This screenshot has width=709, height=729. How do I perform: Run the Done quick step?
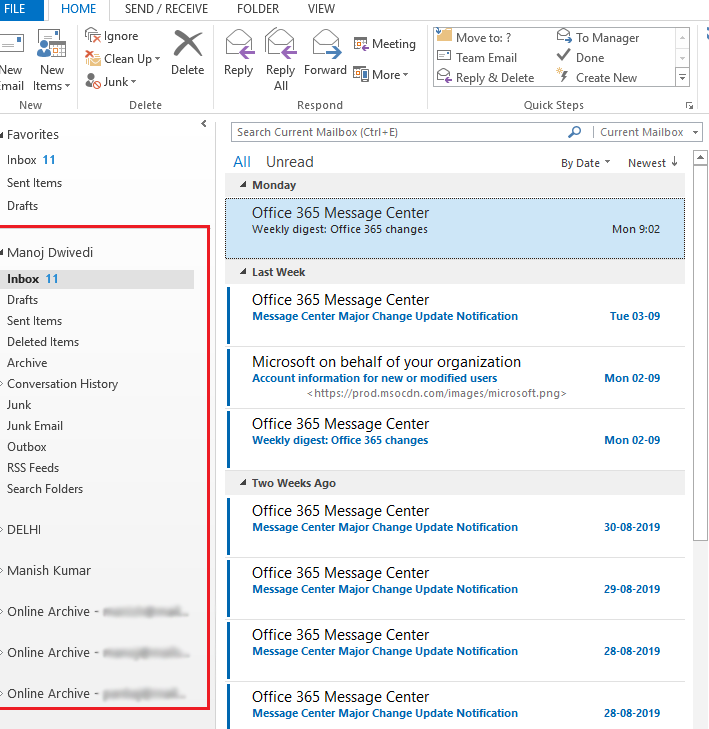pos(581,58)
